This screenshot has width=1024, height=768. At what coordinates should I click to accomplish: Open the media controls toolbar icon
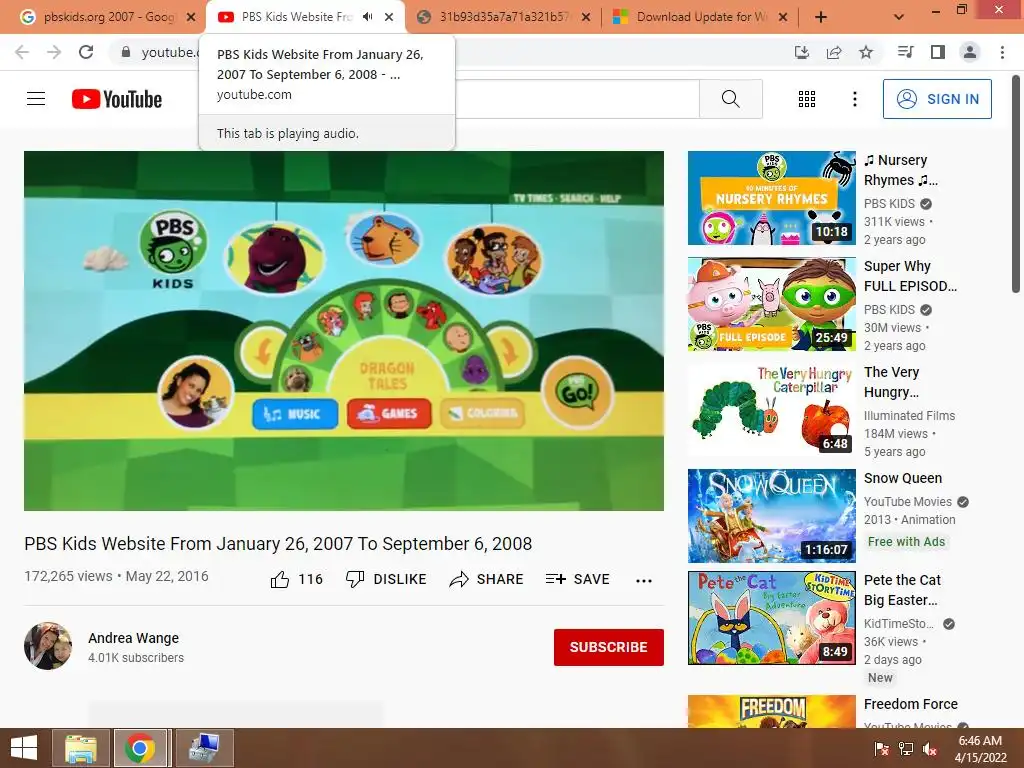point(905,52)
